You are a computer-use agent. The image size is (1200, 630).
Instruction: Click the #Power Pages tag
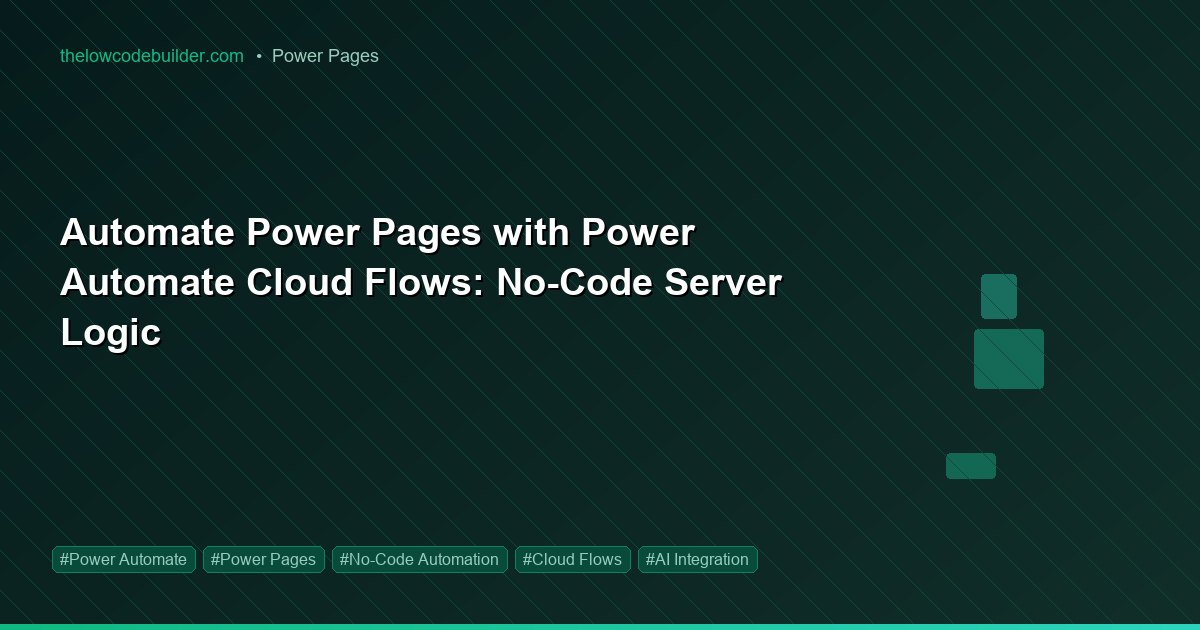(x=264, y=559)
